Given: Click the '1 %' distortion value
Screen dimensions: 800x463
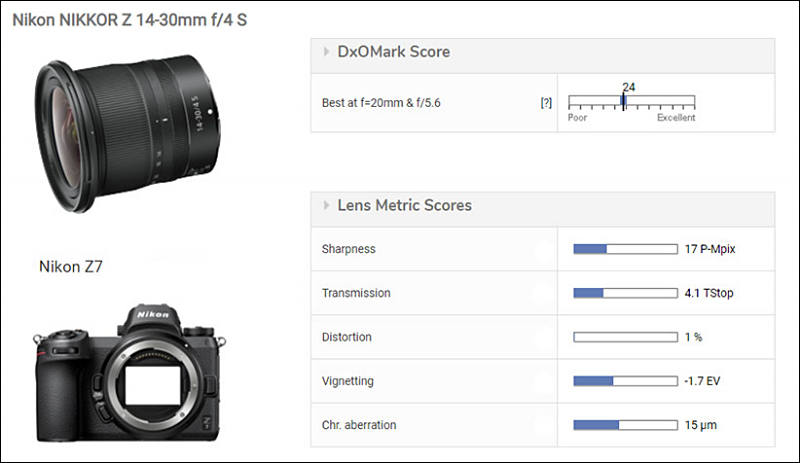Looking at the screenshot, I should pos(693,337).
